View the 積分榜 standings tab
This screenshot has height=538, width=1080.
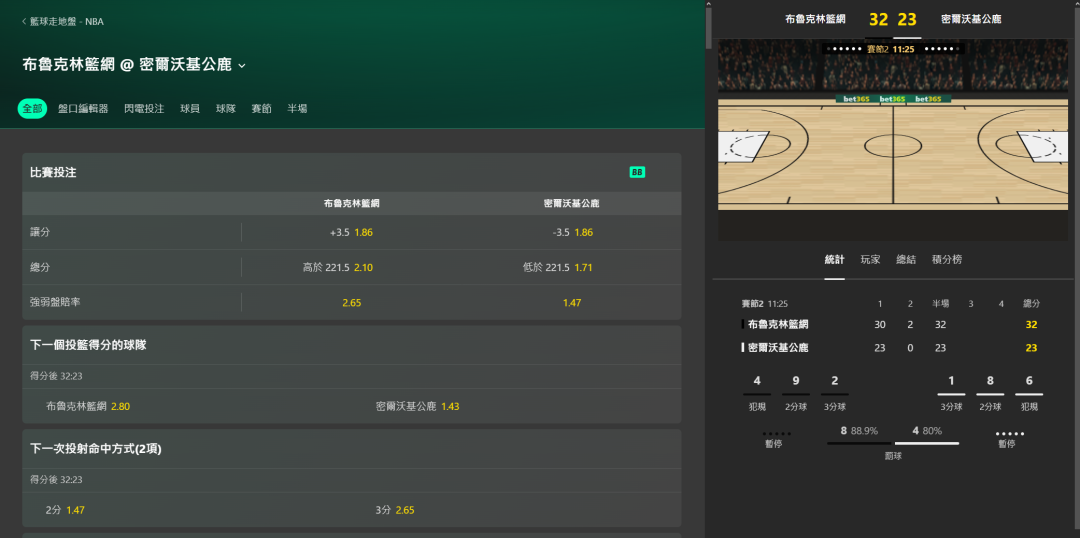[946, 259]
